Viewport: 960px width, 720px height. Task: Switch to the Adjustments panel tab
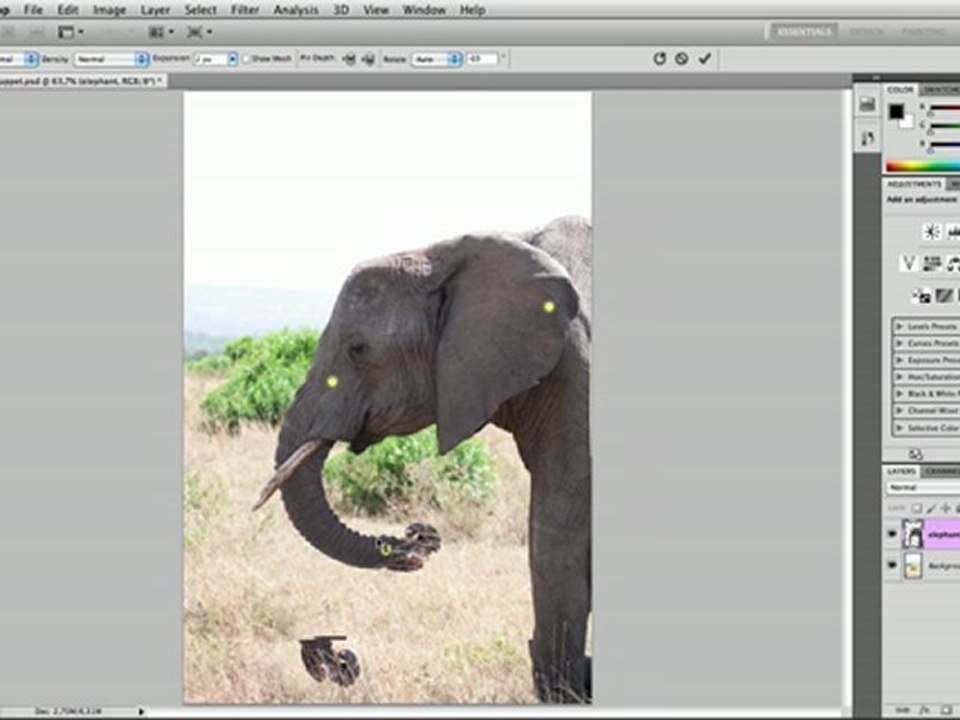pyautogui.click(x=913, y=184)
